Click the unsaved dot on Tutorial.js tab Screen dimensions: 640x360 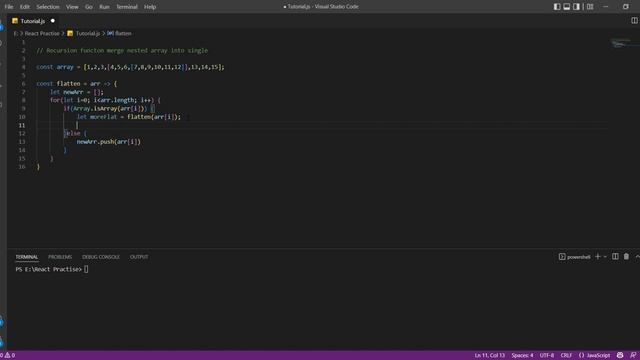[53, 21]
